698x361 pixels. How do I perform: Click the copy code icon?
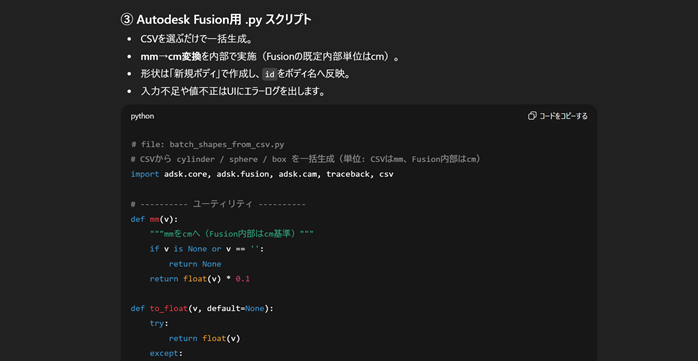(x=532, y=116)
